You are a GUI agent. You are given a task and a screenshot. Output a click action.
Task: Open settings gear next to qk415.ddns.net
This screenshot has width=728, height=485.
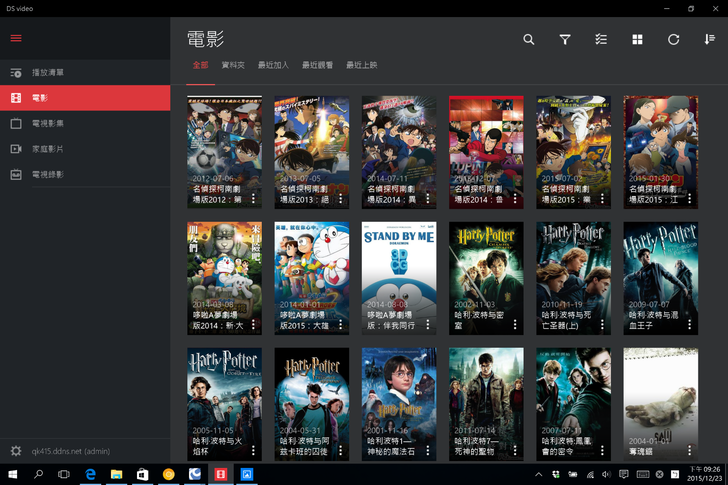16,451
